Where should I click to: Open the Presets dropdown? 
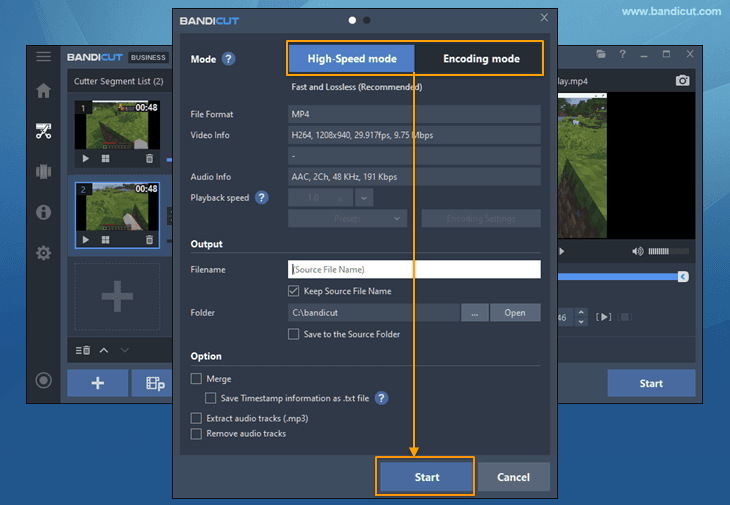click(x=347, y=218)
